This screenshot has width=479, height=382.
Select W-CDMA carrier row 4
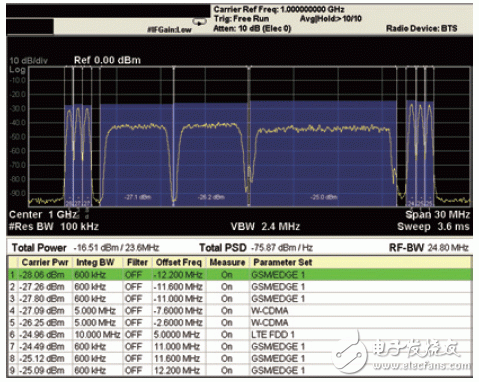[240, 311]
